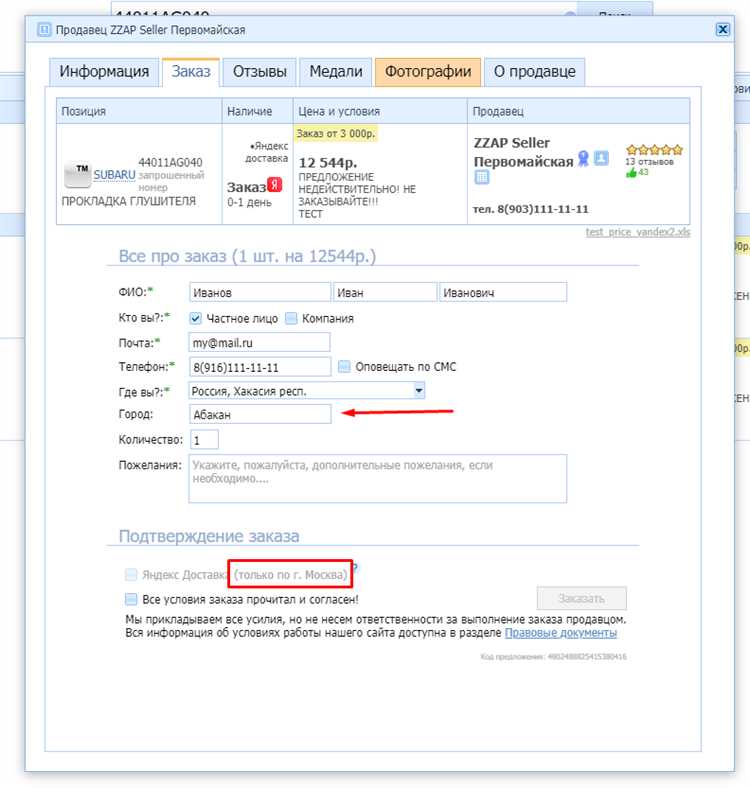Click the five-star seller rating

[654, 149]
